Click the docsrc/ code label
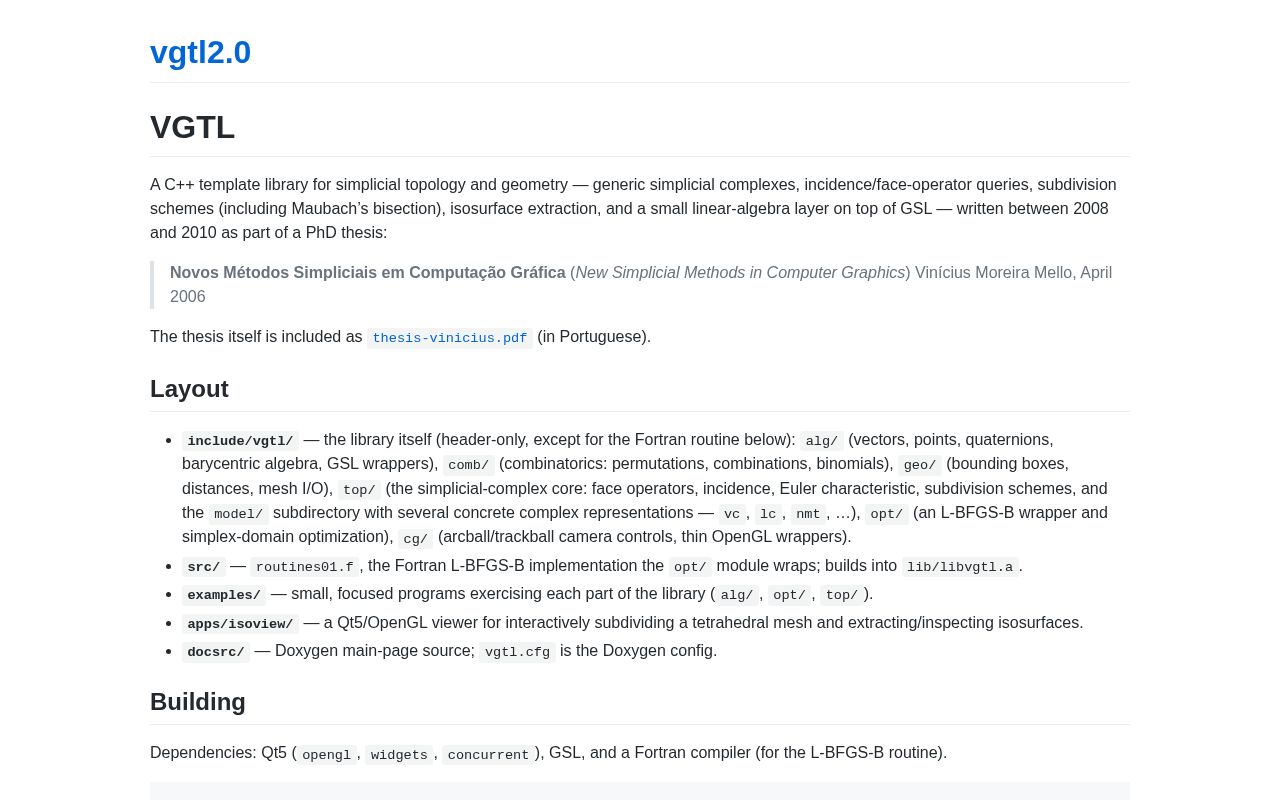 (216, 652)
